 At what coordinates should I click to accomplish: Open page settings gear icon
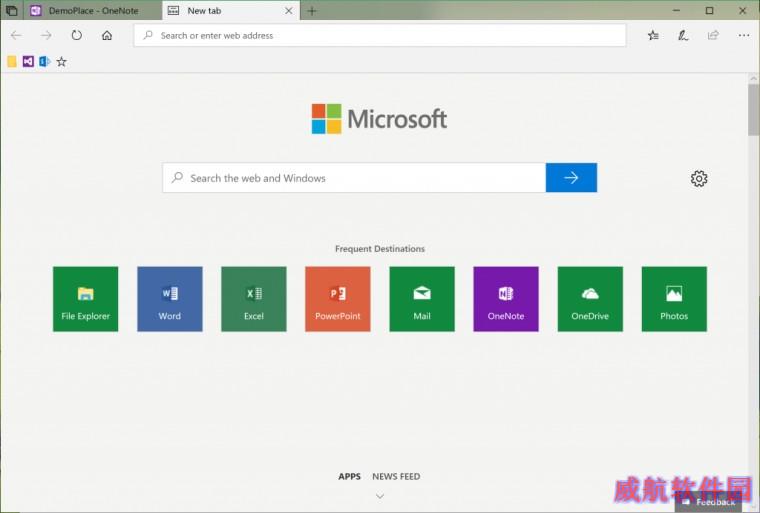click(x=698, y=178)
